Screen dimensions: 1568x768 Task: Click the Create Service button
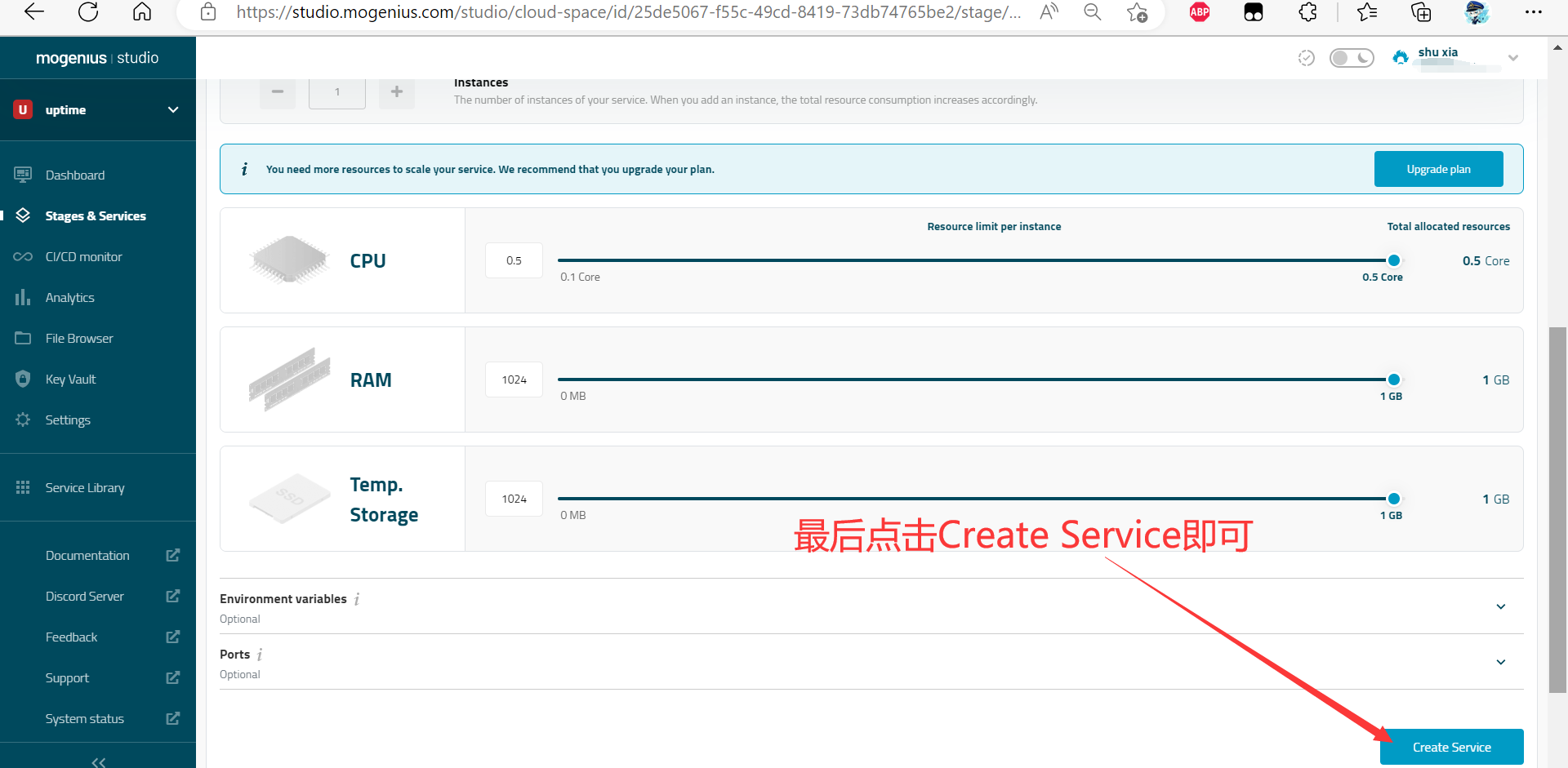coord(1451,747)
